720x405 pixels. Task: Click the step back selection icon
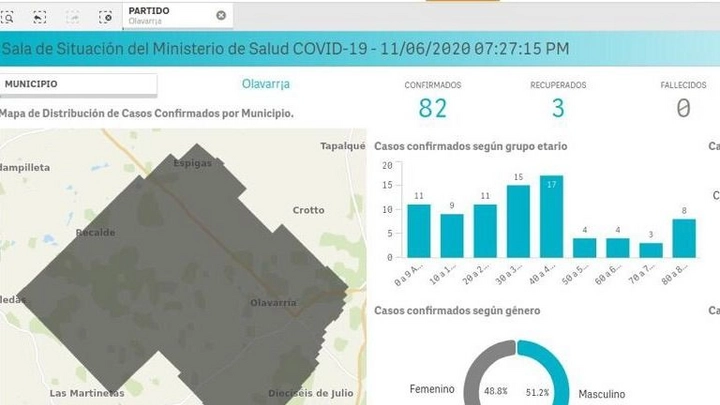[39, 17]
